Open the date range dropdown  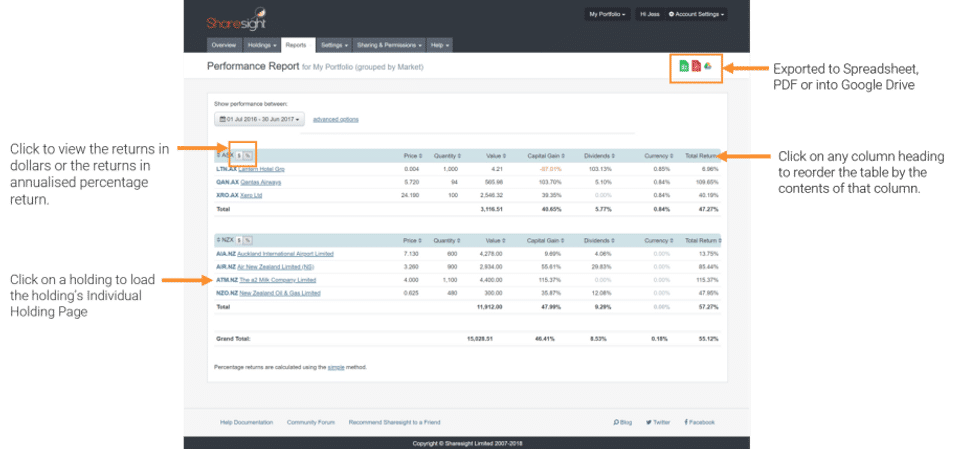click(260, 119)
